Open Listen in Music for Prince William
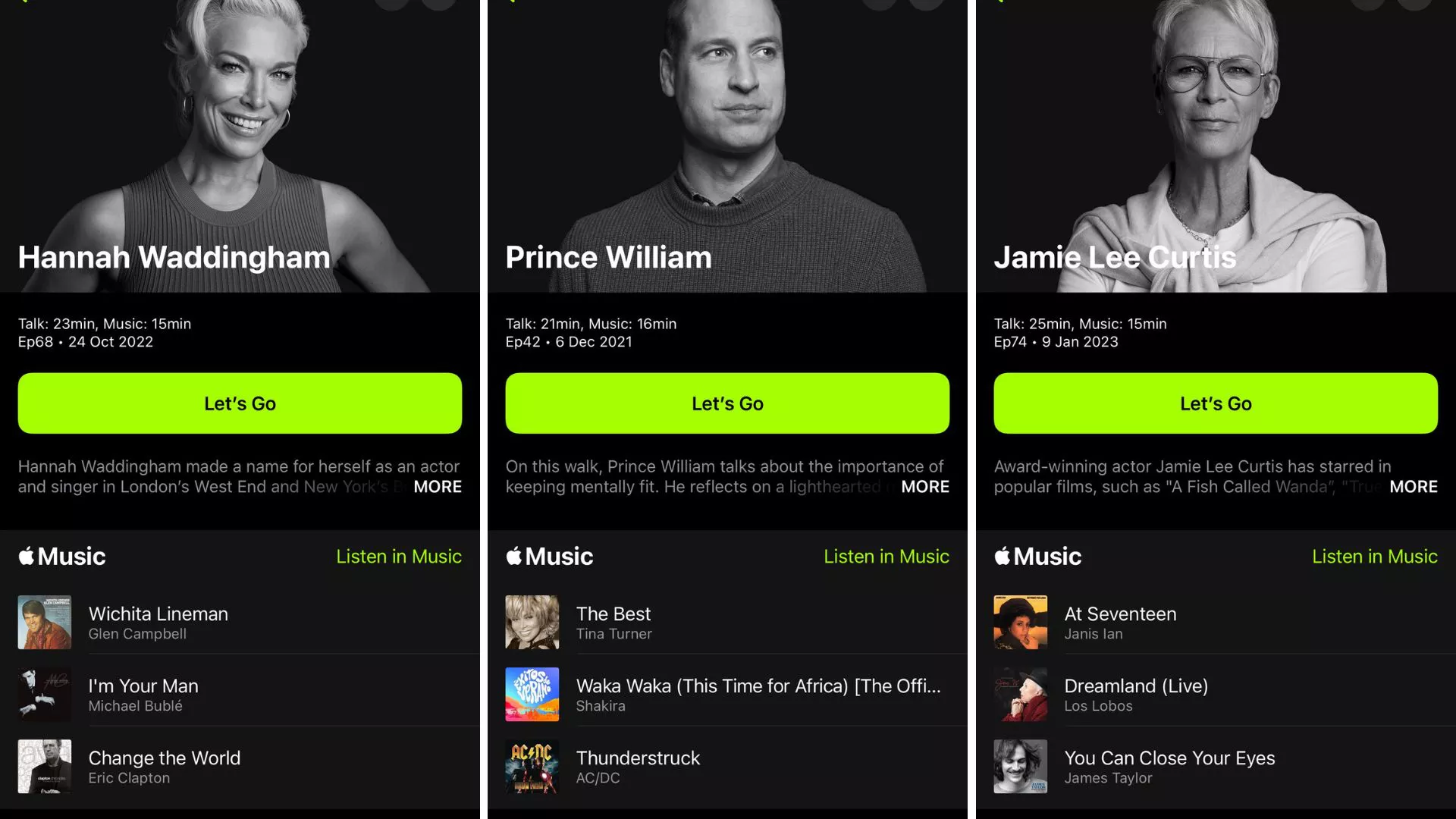 click(886, 556)
